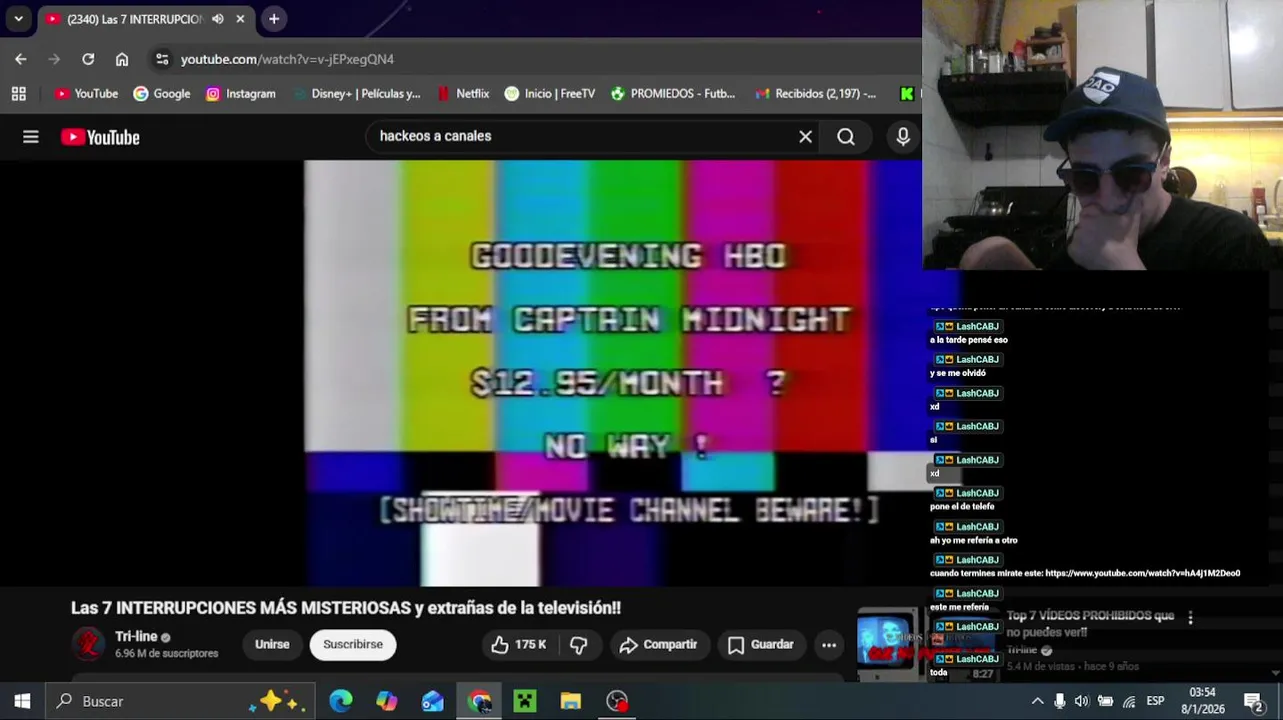Save the video with Guardar
The image size is (1283, 720).
point(761,645)
